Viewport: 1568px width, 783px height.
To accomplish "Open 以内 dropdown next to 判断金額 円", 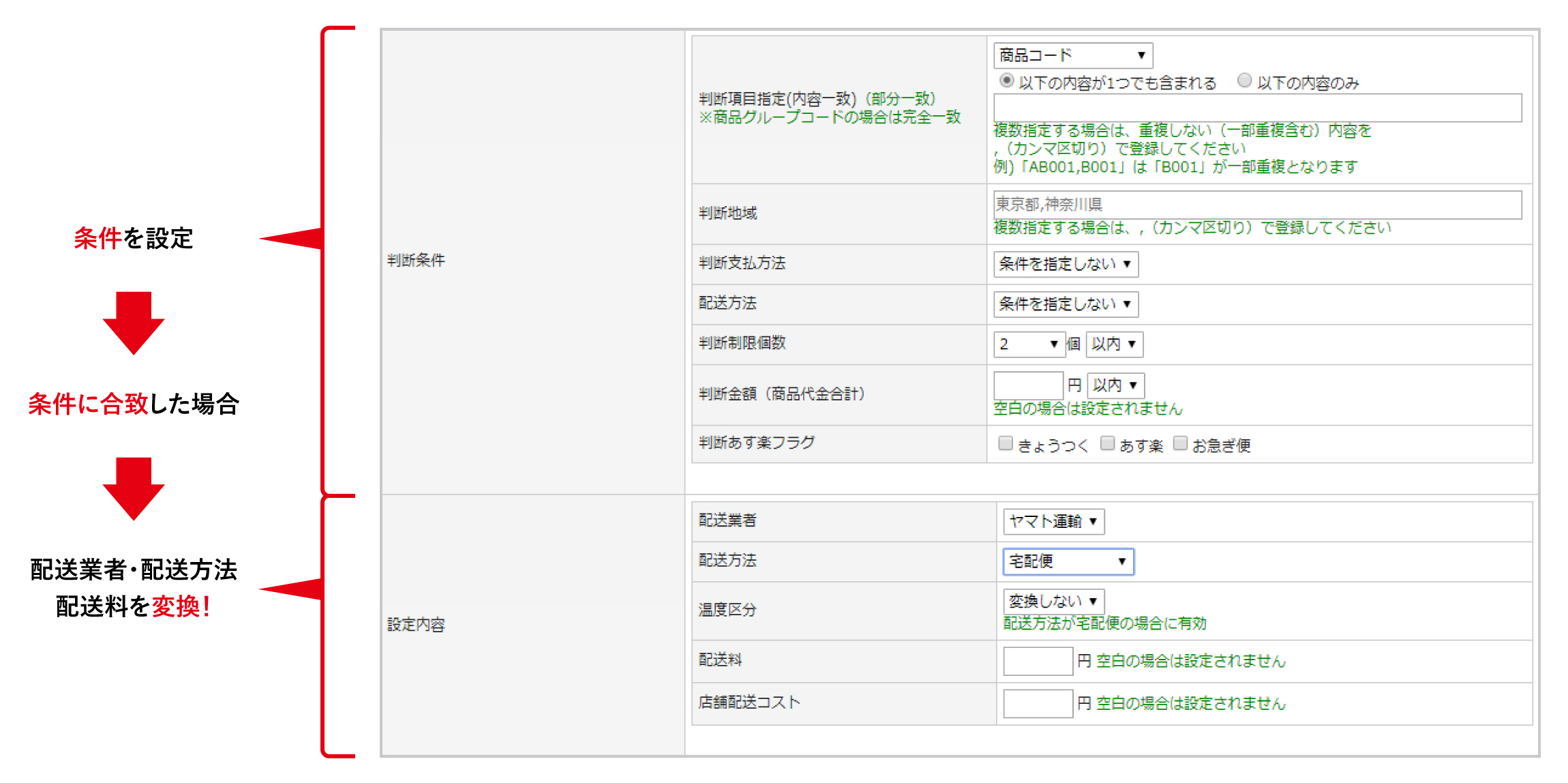I will coord(1115,385).
